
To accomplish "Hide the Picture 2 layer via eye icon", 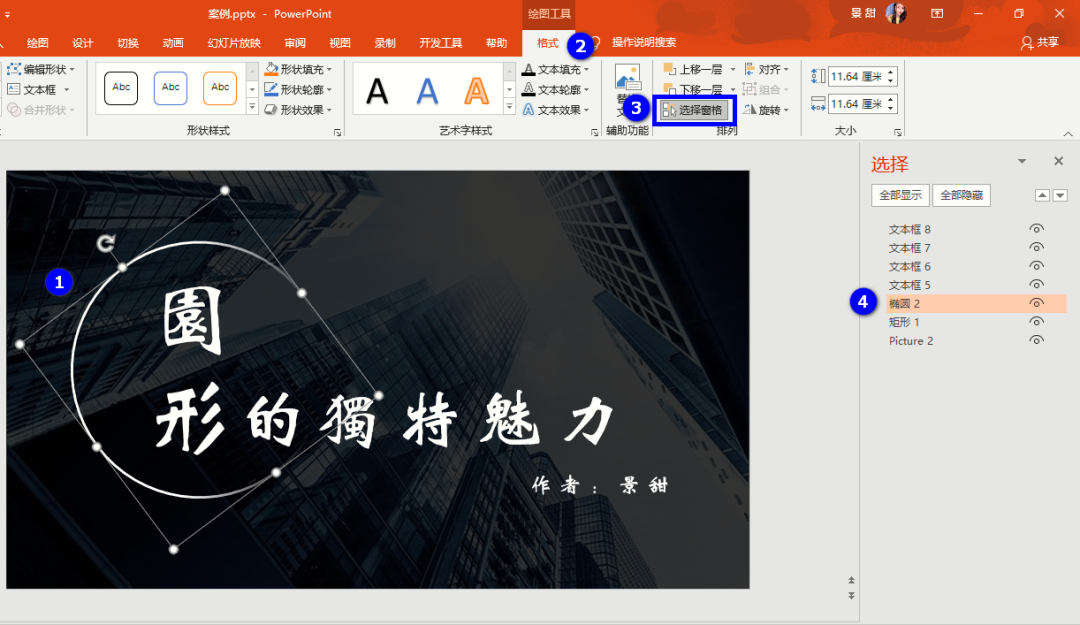I will [x=1036, y=340].
